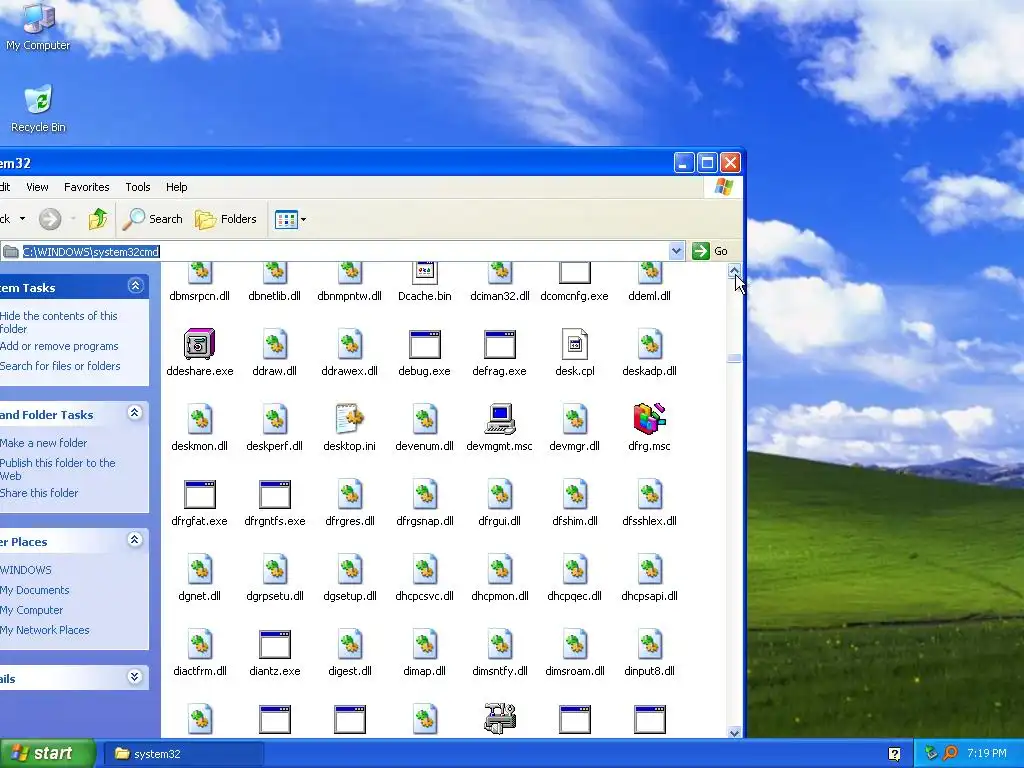Collapse File and Folder Tasks panel
The image size is (1024, 768).
point(135,413)
